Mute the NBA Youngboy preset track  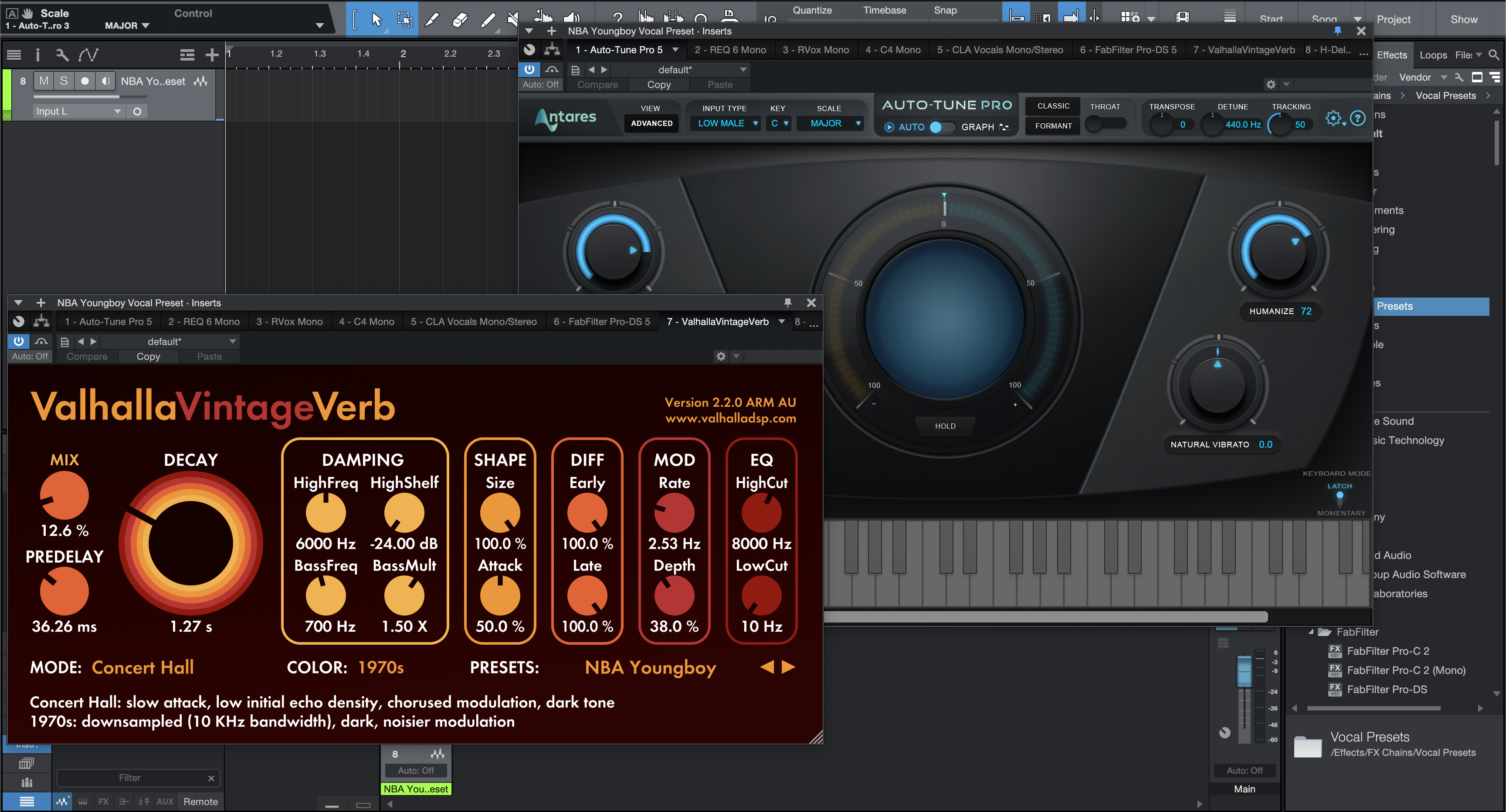point(44,81)
